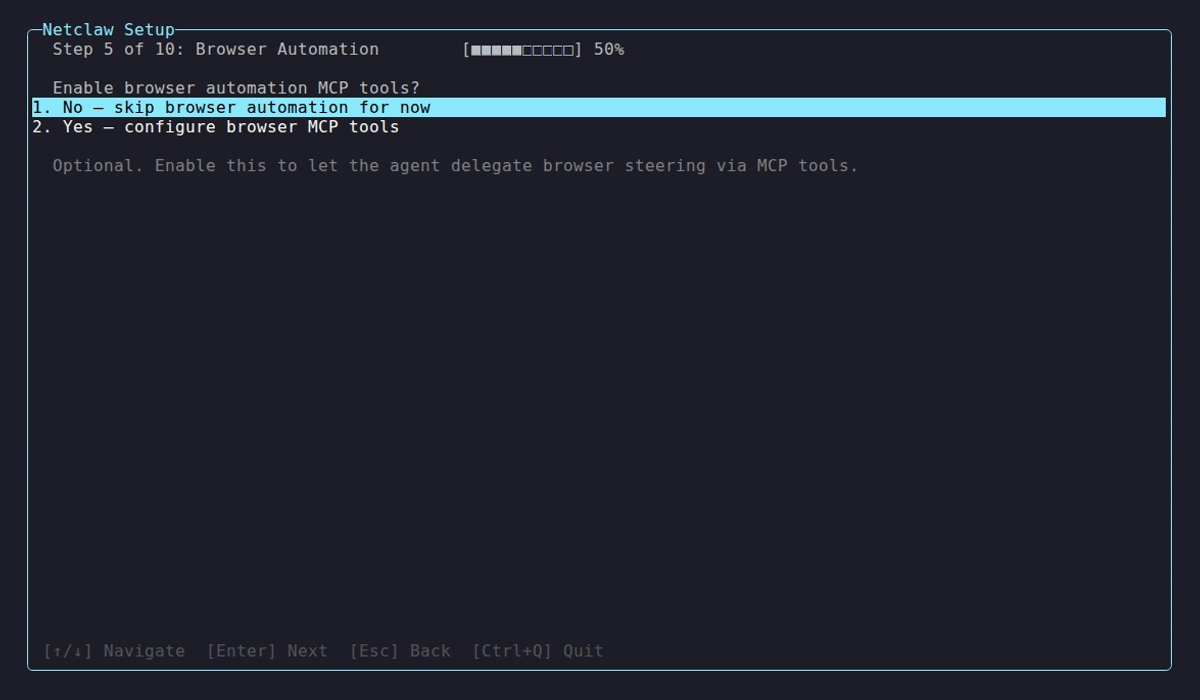Viewport: 1200px width, 700px height.
Task: Click the 'Optional. Enable this...' description text
Action: 455,166
